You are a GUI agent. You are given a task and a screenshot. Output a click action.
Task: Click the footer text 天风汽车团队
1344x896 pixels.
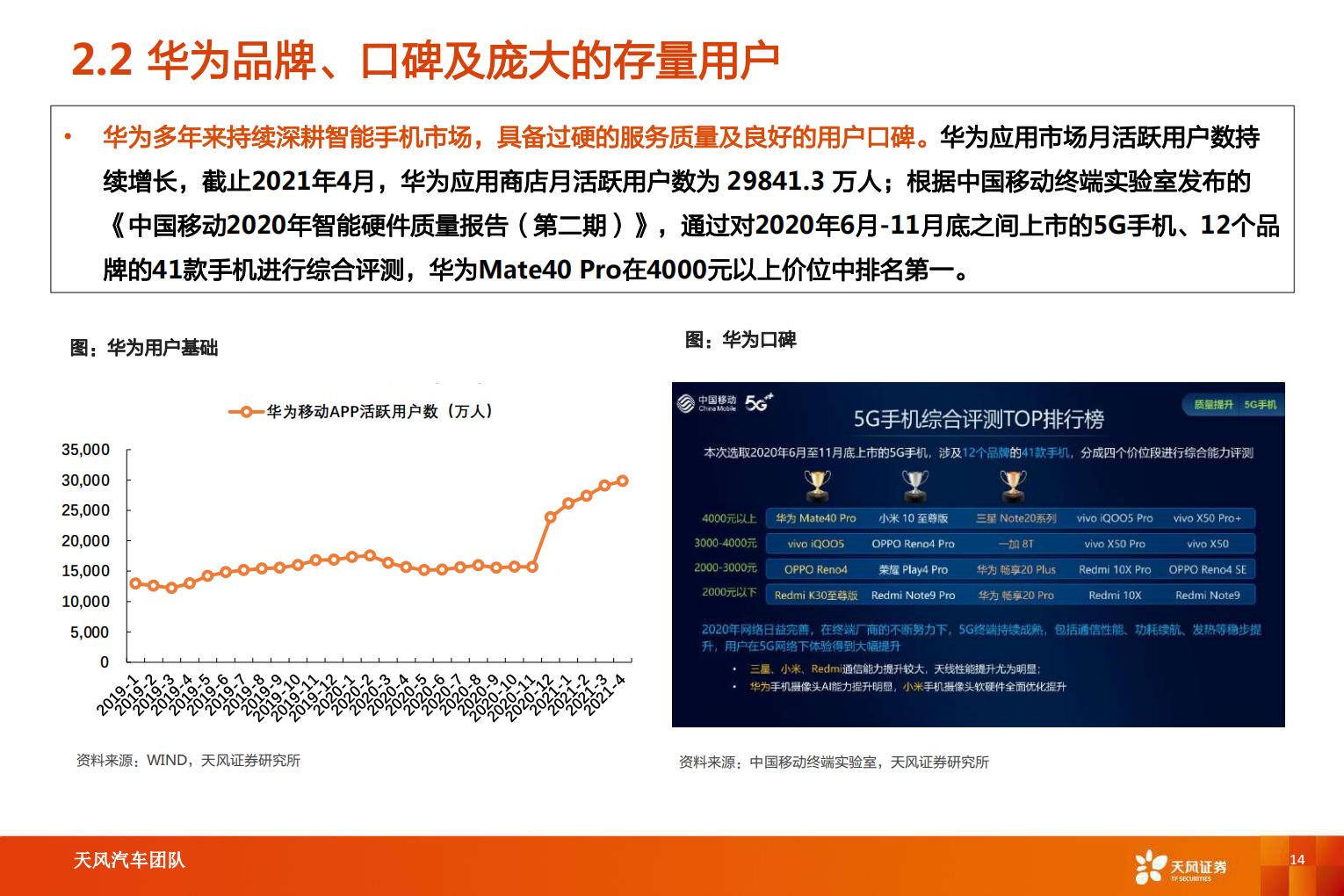(129, 861)
